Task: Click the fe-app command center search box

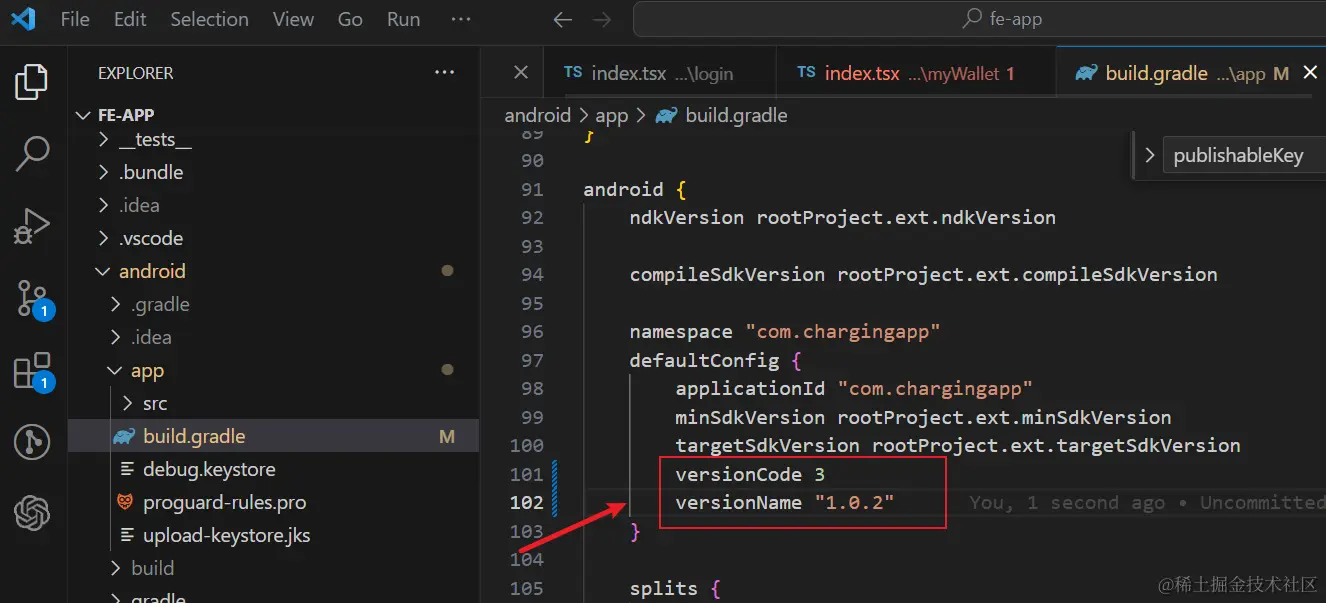Action: pyautogui.click(x=979, y=19)
